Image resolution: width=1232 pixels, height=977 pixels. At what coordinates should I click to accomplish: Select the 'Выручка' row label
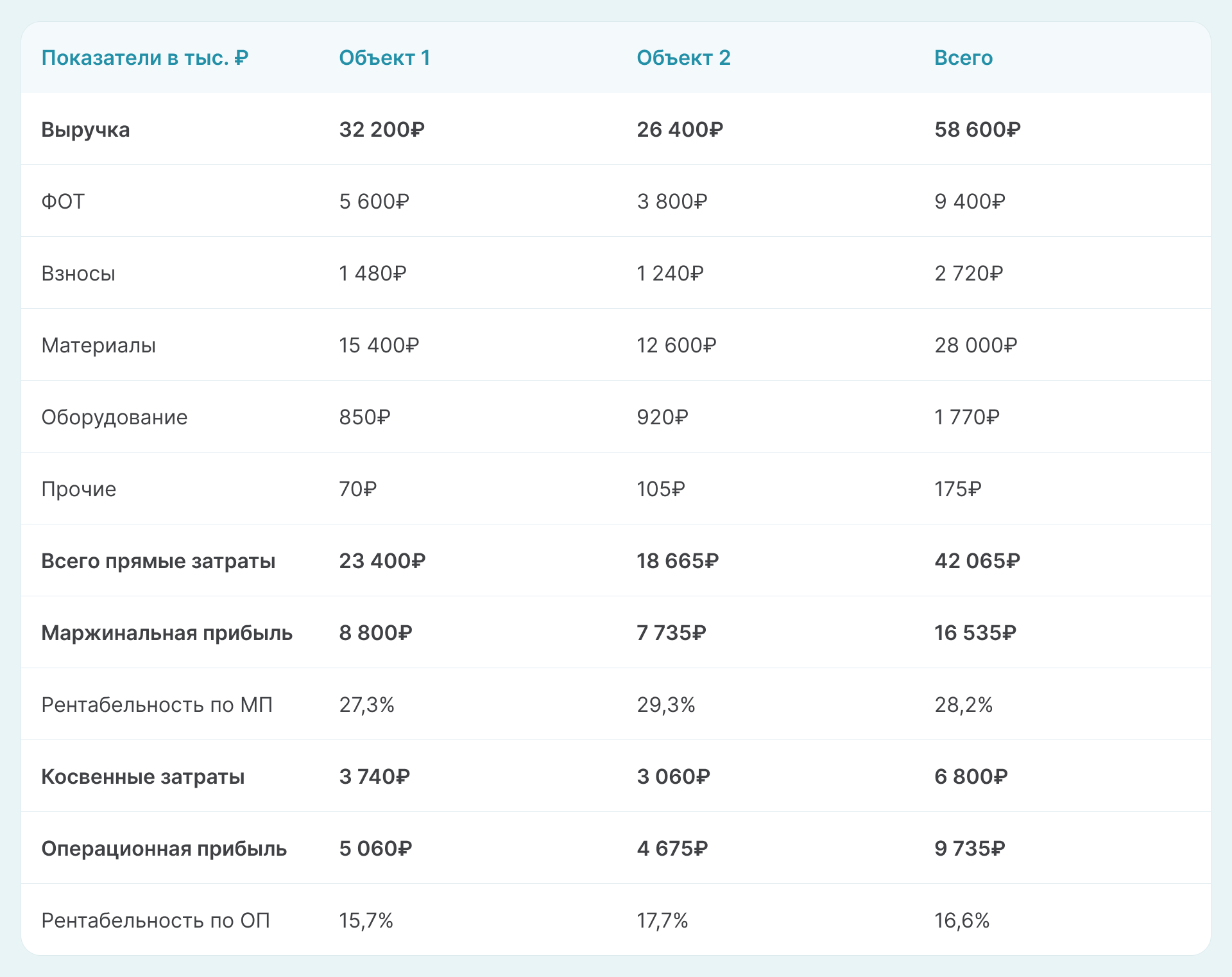tap(85, 130)
